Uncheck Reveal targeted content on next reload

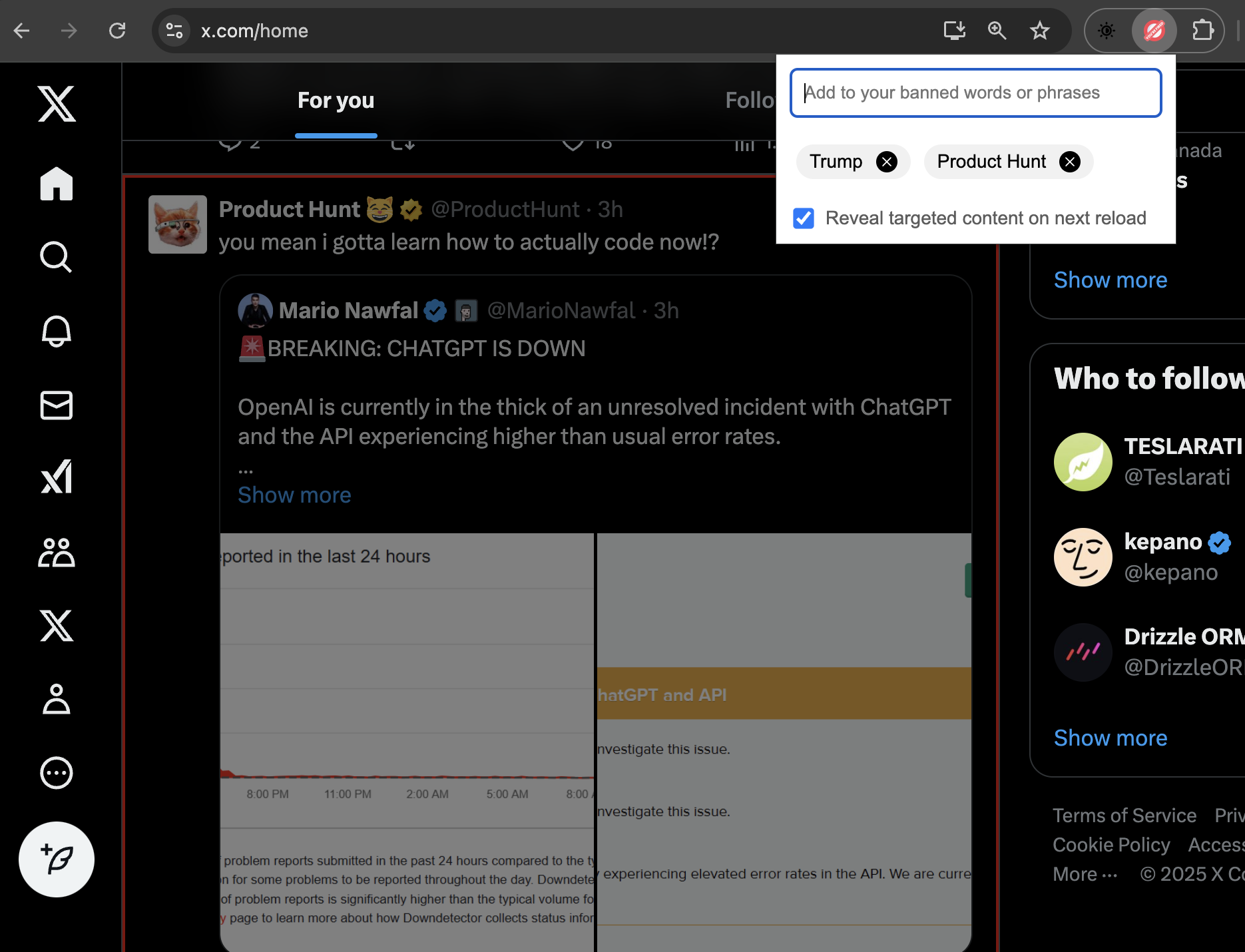804,218
